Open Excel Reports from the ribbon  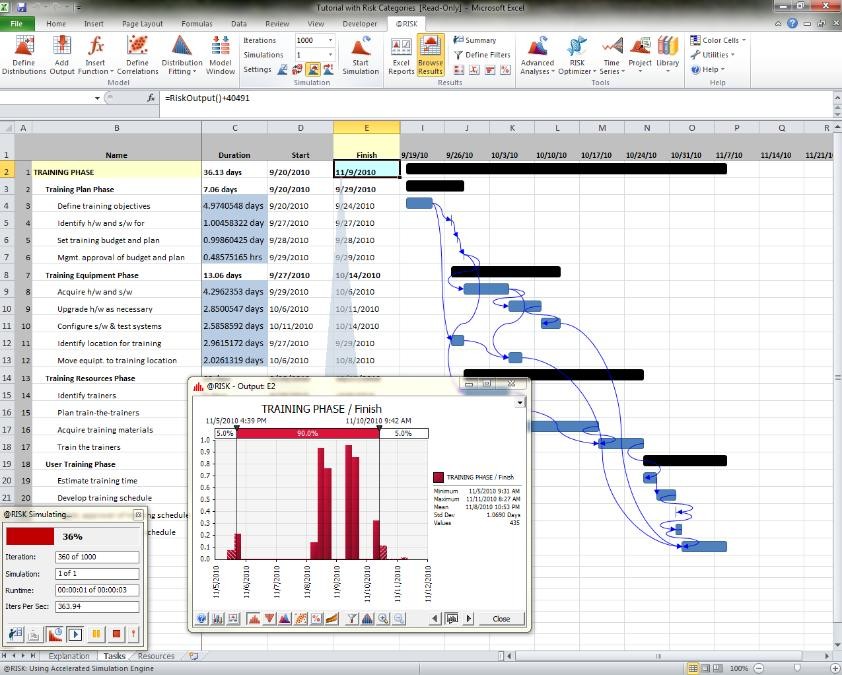click(x=401, y=52)
